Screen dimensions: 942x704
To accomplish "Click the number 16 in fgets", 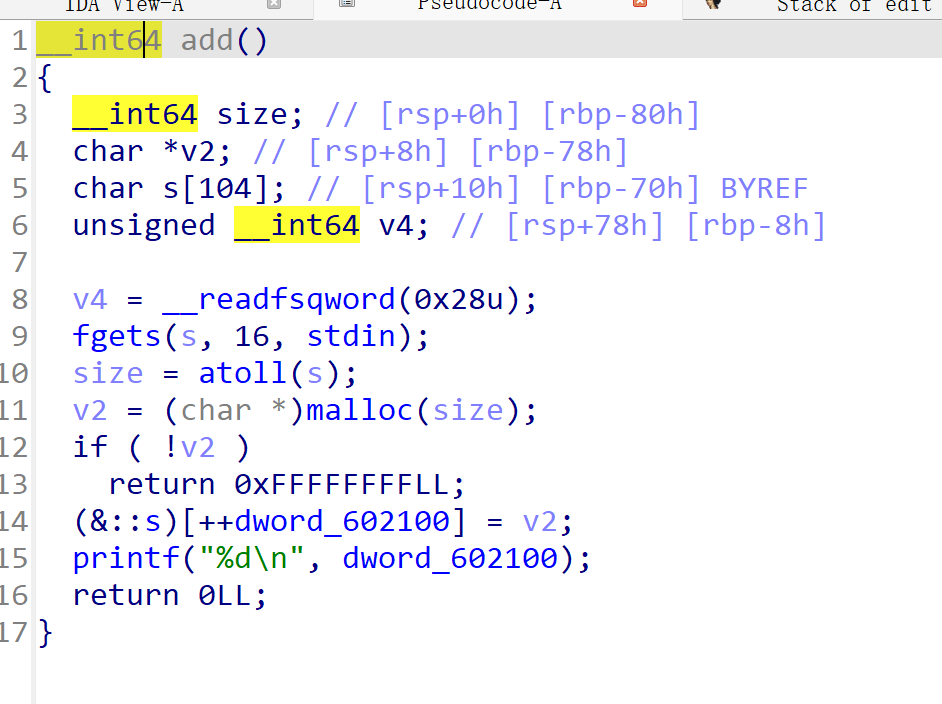I will pyautogui.click(x=252, y=336).
